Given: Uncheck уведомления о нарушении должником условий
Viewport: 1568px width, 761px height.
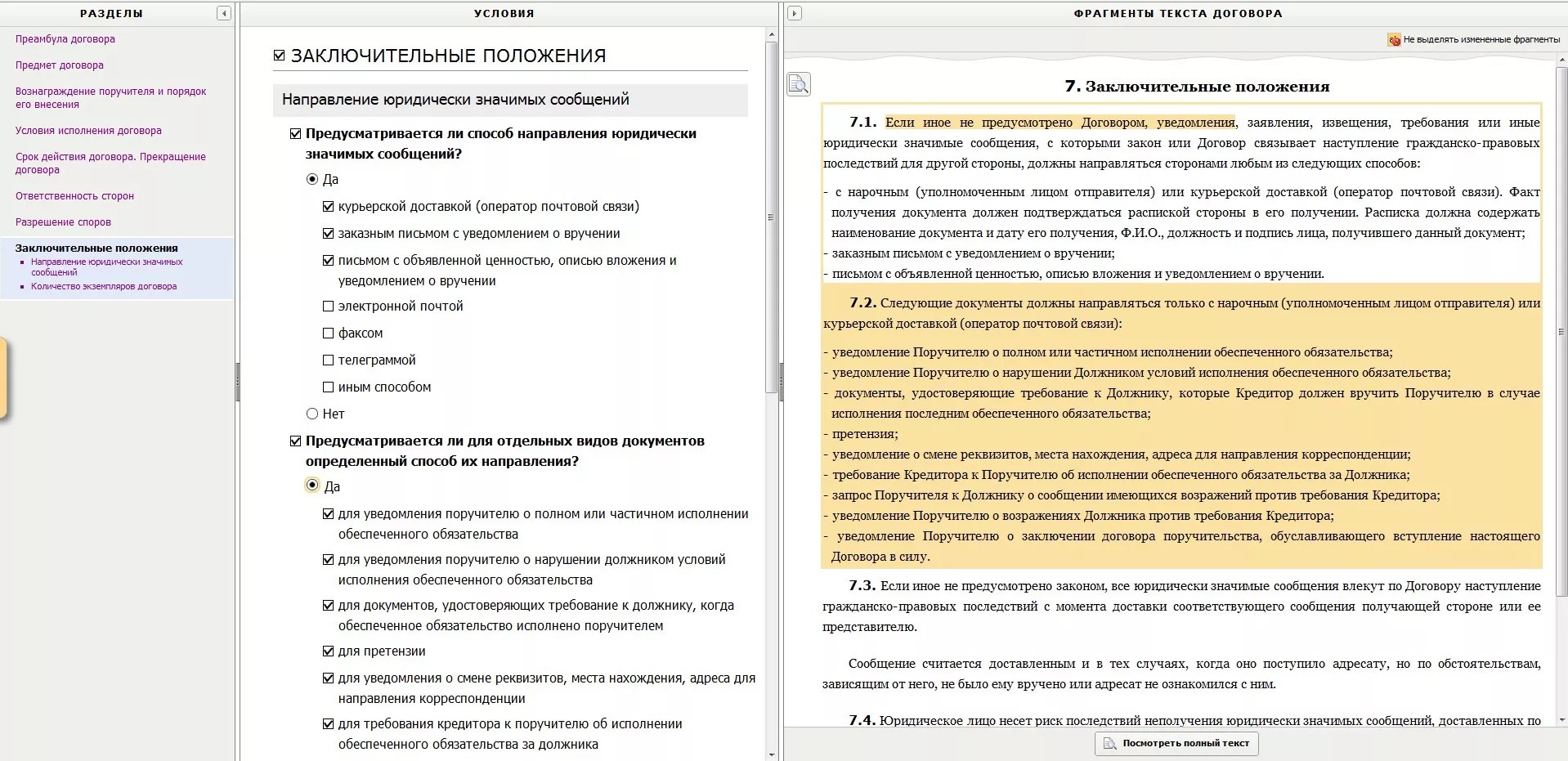Looking at the screenshot, I should pos(328,560).
